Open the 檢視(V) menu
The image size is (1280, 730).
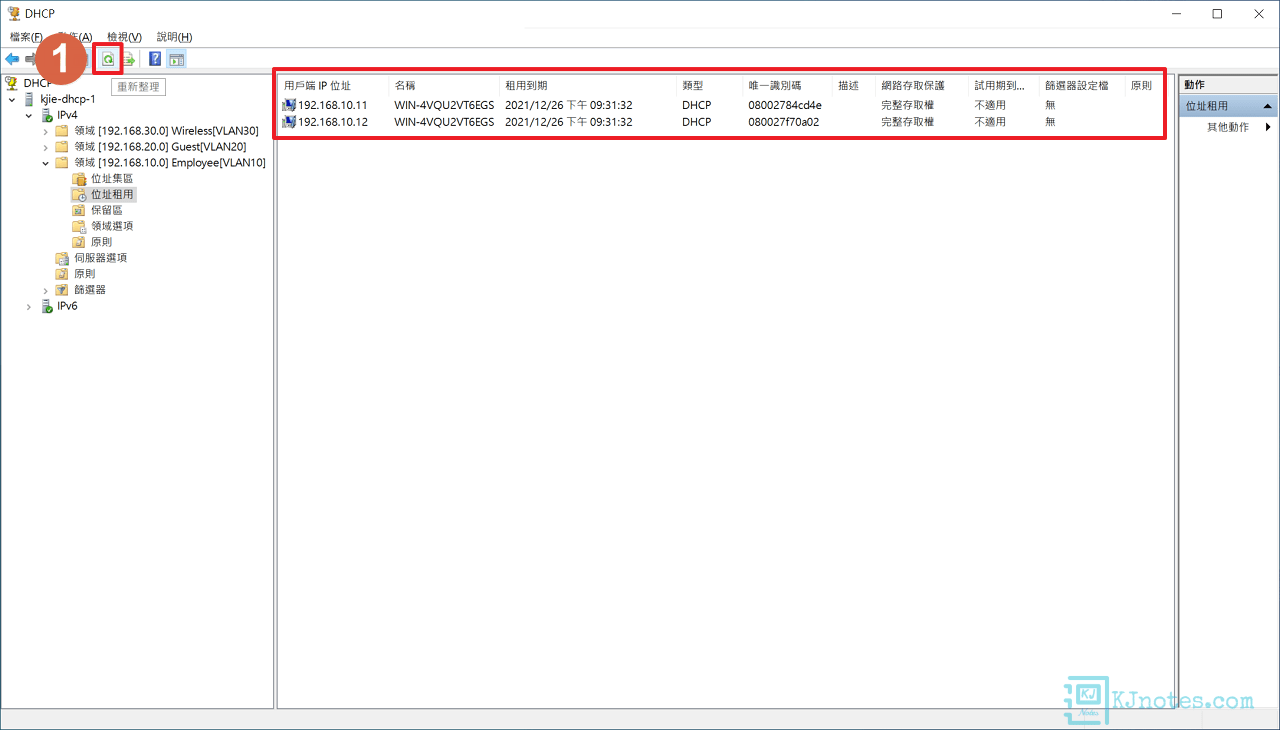point(125,37)
